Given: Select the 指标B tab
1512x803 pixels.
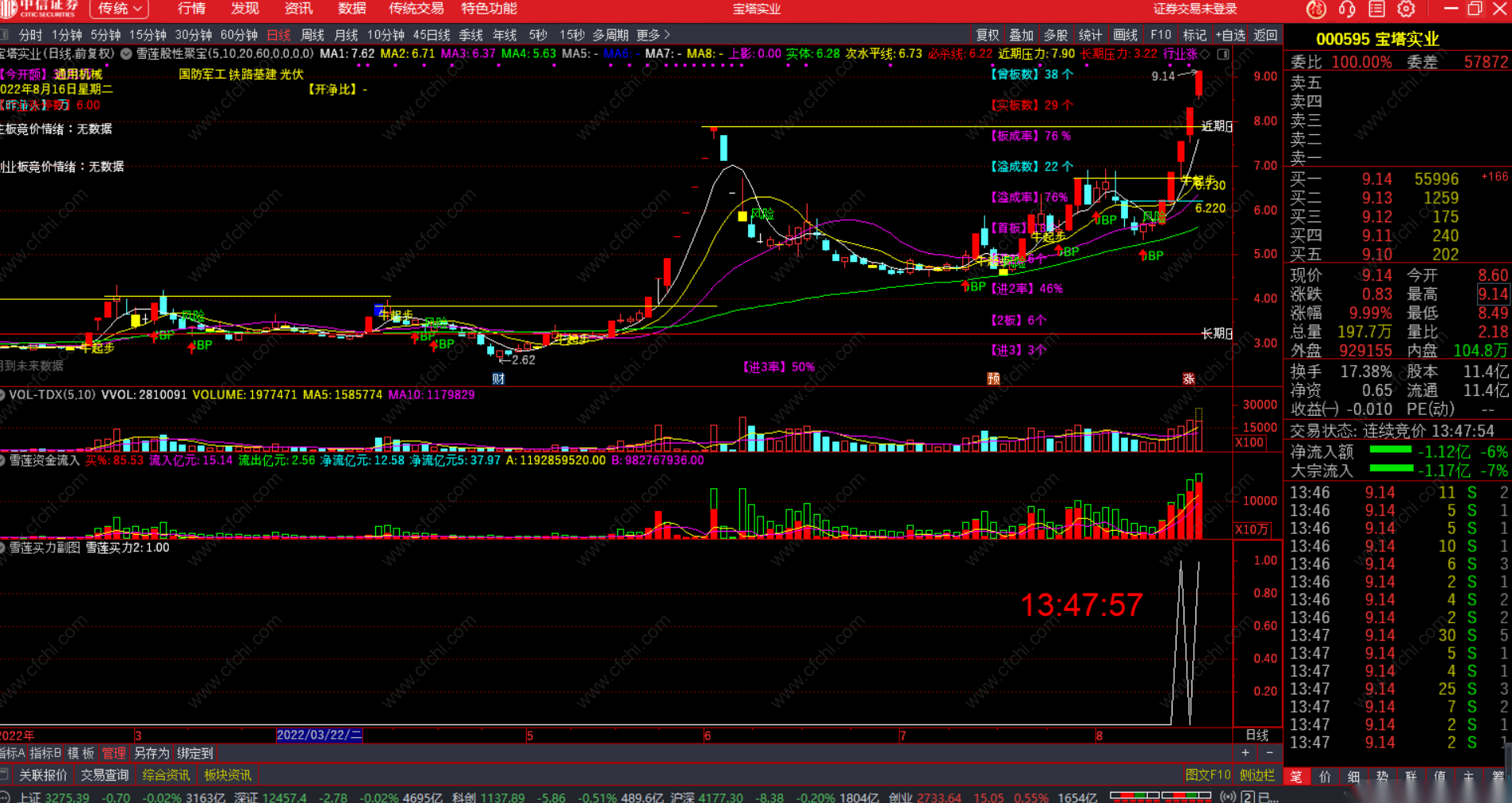Looking at the screenshot, I should [x=45, y=753].
